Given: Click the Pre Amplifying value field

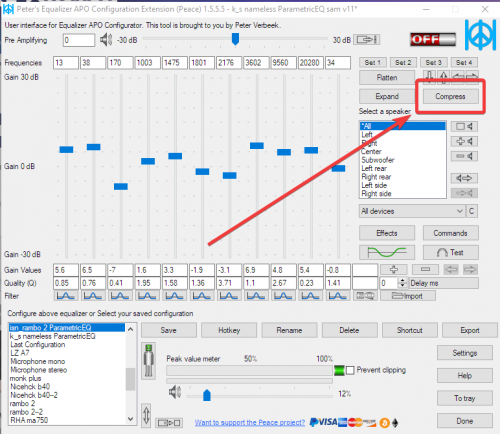Looking at the screenshot, I should click(x=79, y=40).
